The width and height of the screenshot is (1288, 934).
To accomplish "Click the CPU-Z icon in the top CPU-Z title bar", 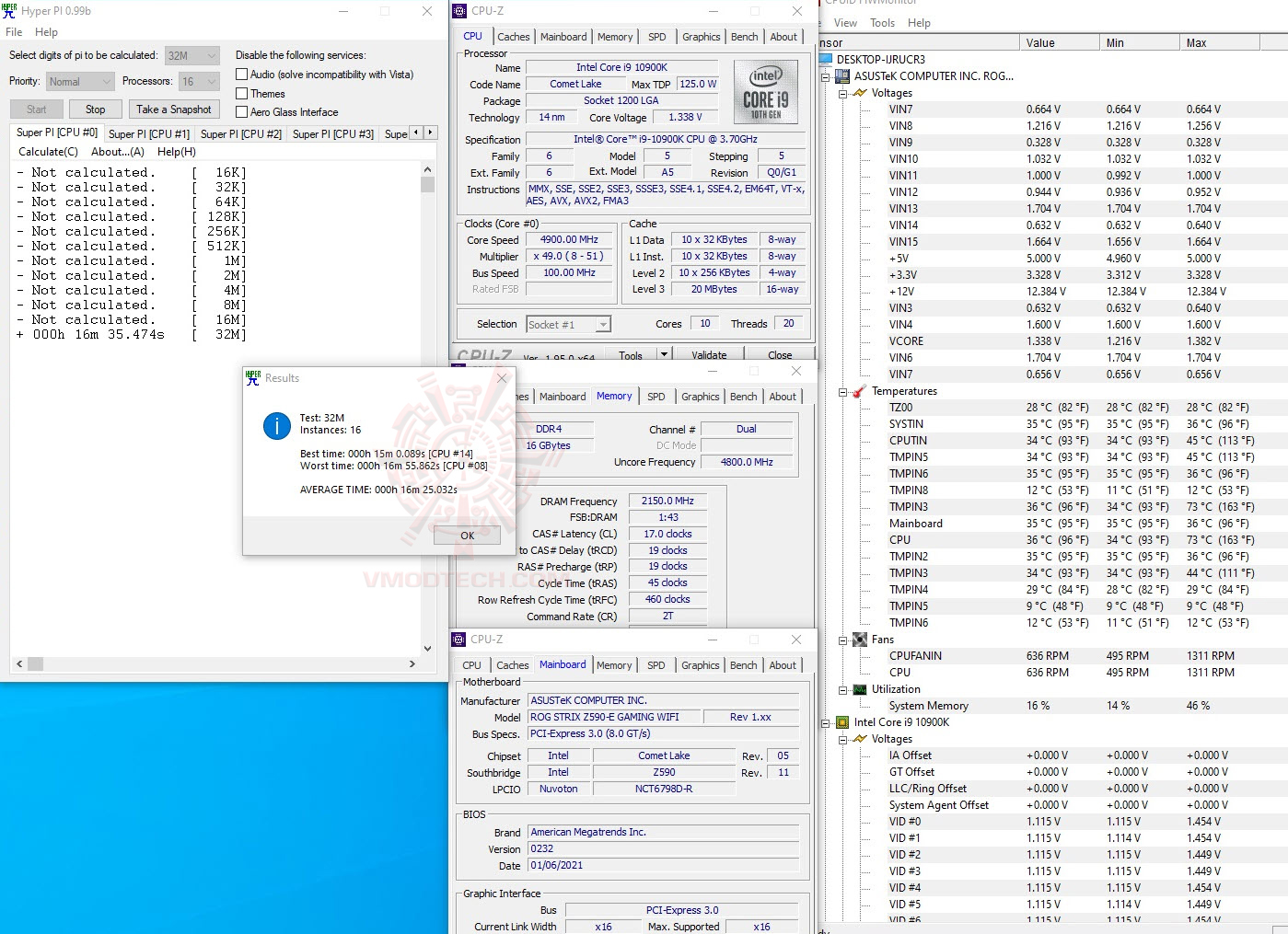I will 460,11.
